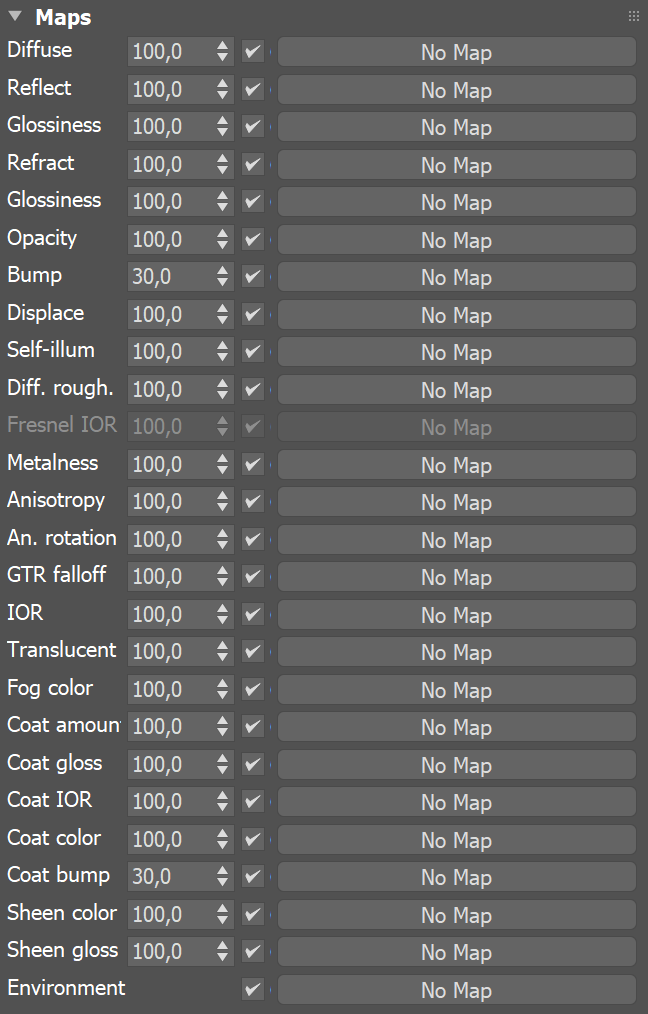Click the Translucent No Map button
This screenshot has width=648, height=1014.
(x=456, y=652)
